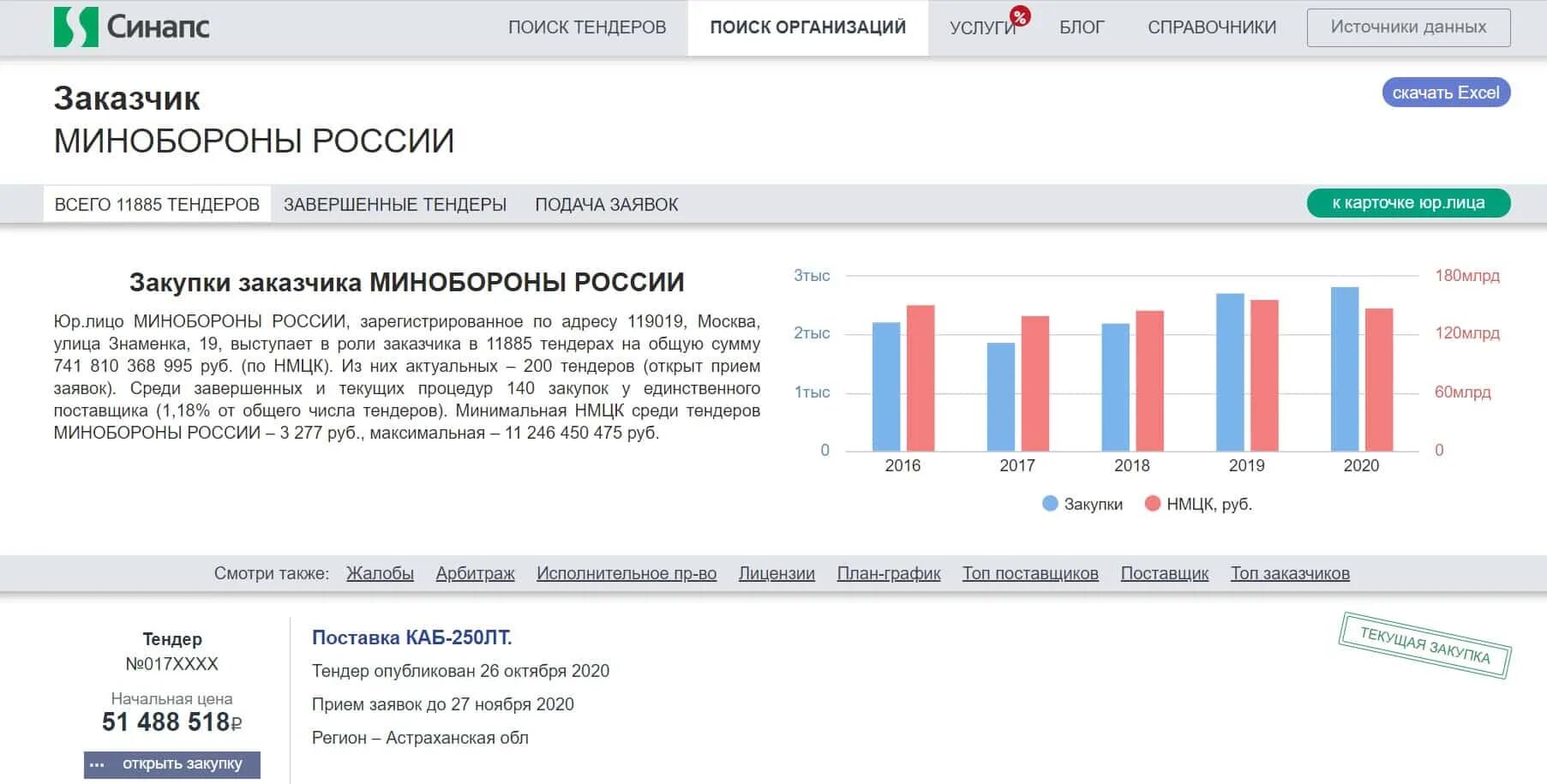Click the red 2018 НМЦК bar
Screen dimensions: 1547x784
(1150, 380)
